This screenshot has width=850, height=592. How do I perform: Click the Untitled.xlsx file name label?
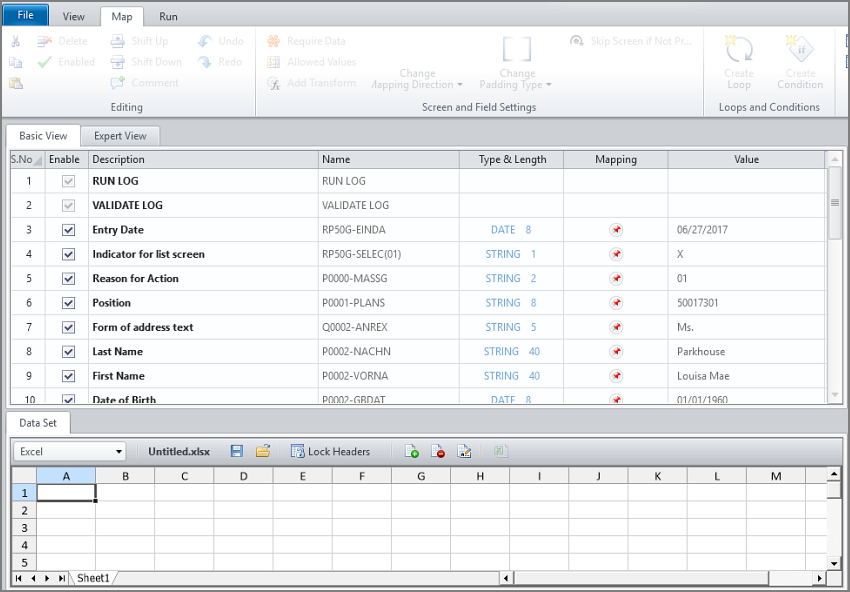[x=179, y=452]
